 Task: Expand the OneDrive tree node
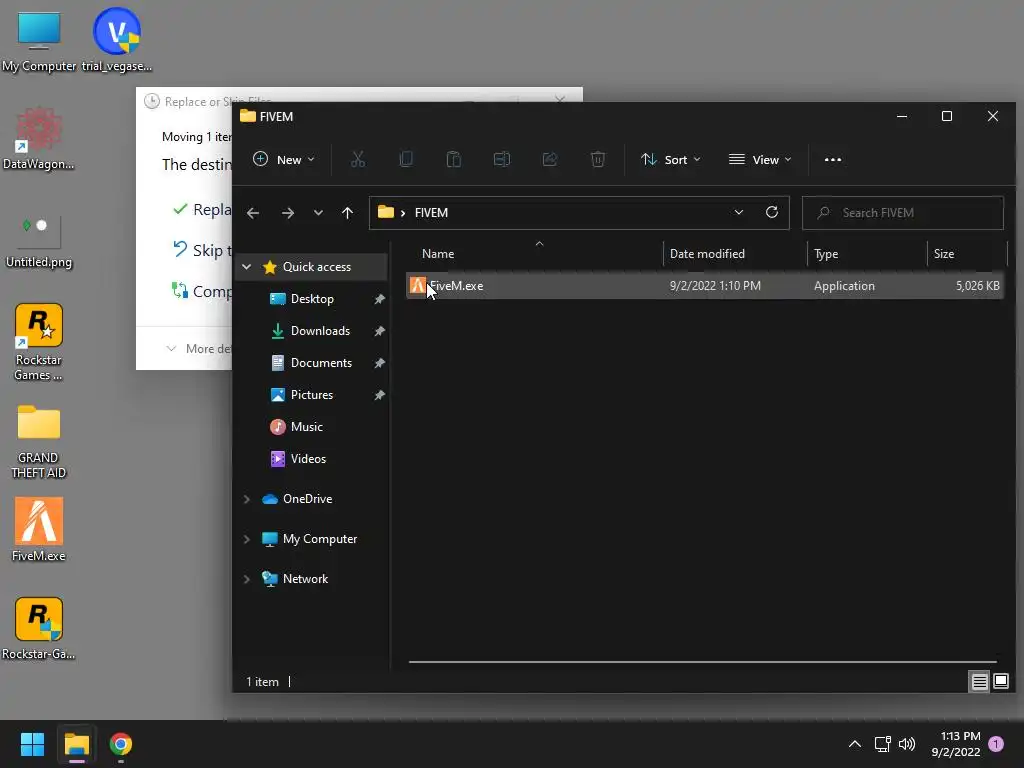[247, 499]
